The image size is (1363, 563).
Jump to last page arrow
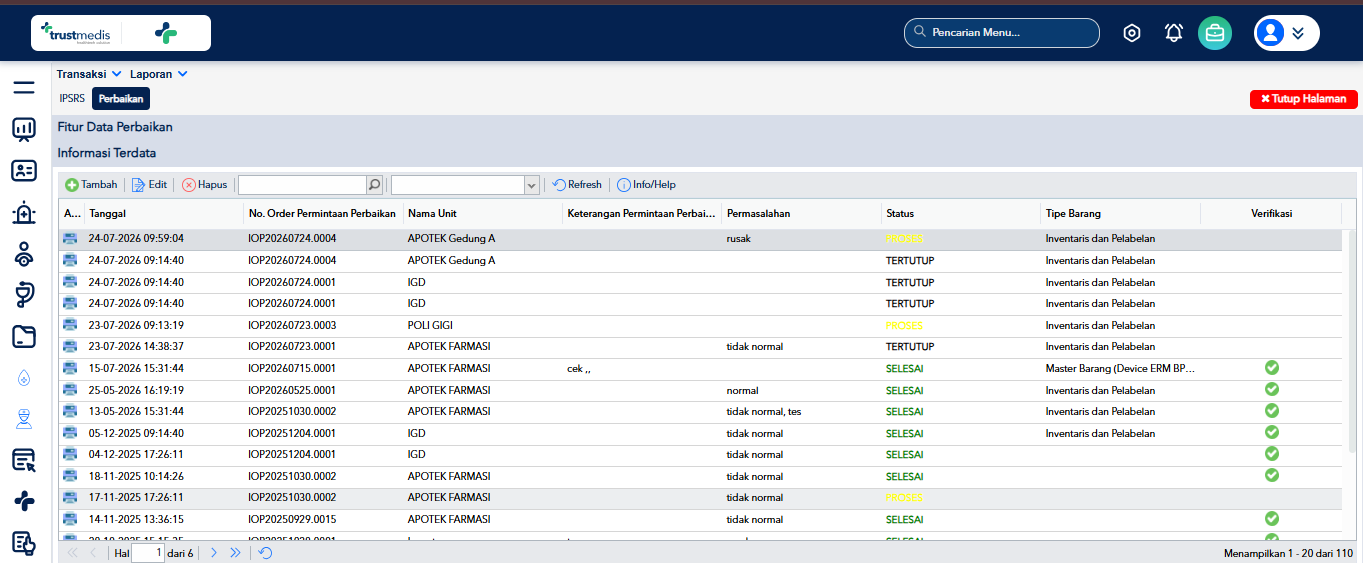coord(235,552)
